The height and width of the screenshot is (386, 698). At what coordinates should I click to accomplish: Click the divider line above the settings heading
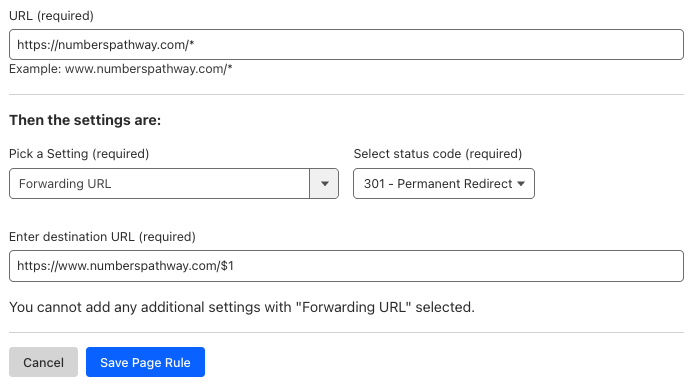346,94
